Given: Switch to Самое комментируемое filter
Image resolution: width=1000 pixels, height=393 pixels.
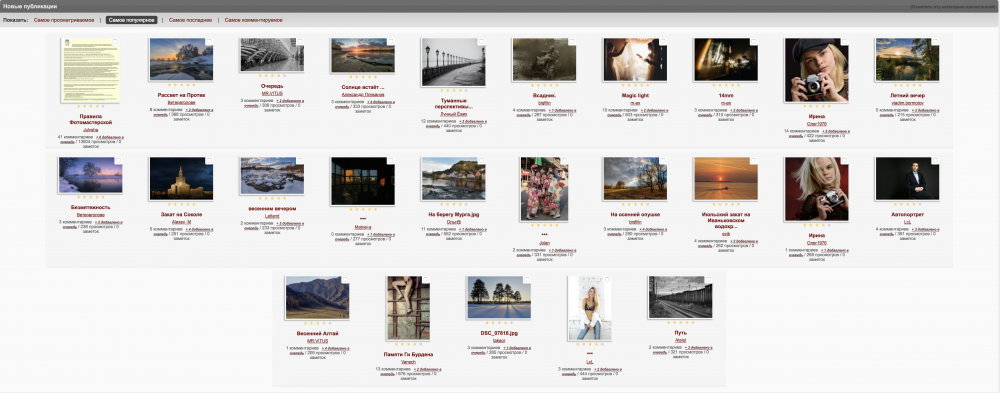Looking at the screenshot, I should tap(253, 20).
